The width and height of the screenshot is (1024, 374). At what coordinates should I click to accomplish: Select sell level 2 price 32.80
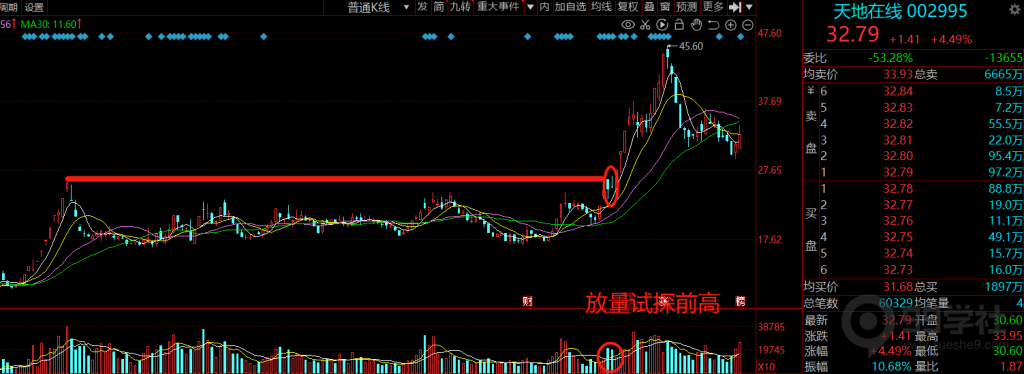click(897, 156)
